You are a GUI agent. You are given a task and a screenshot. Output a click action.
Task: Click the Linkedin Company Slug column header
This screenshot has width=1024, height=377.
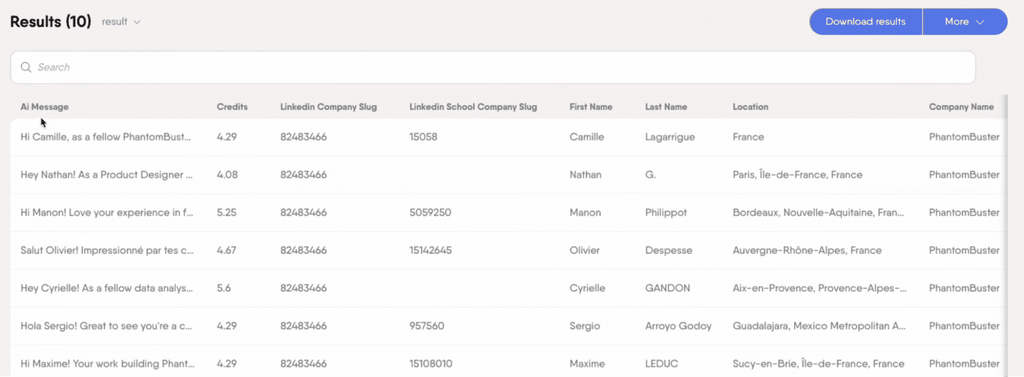(x=328, y=107)
